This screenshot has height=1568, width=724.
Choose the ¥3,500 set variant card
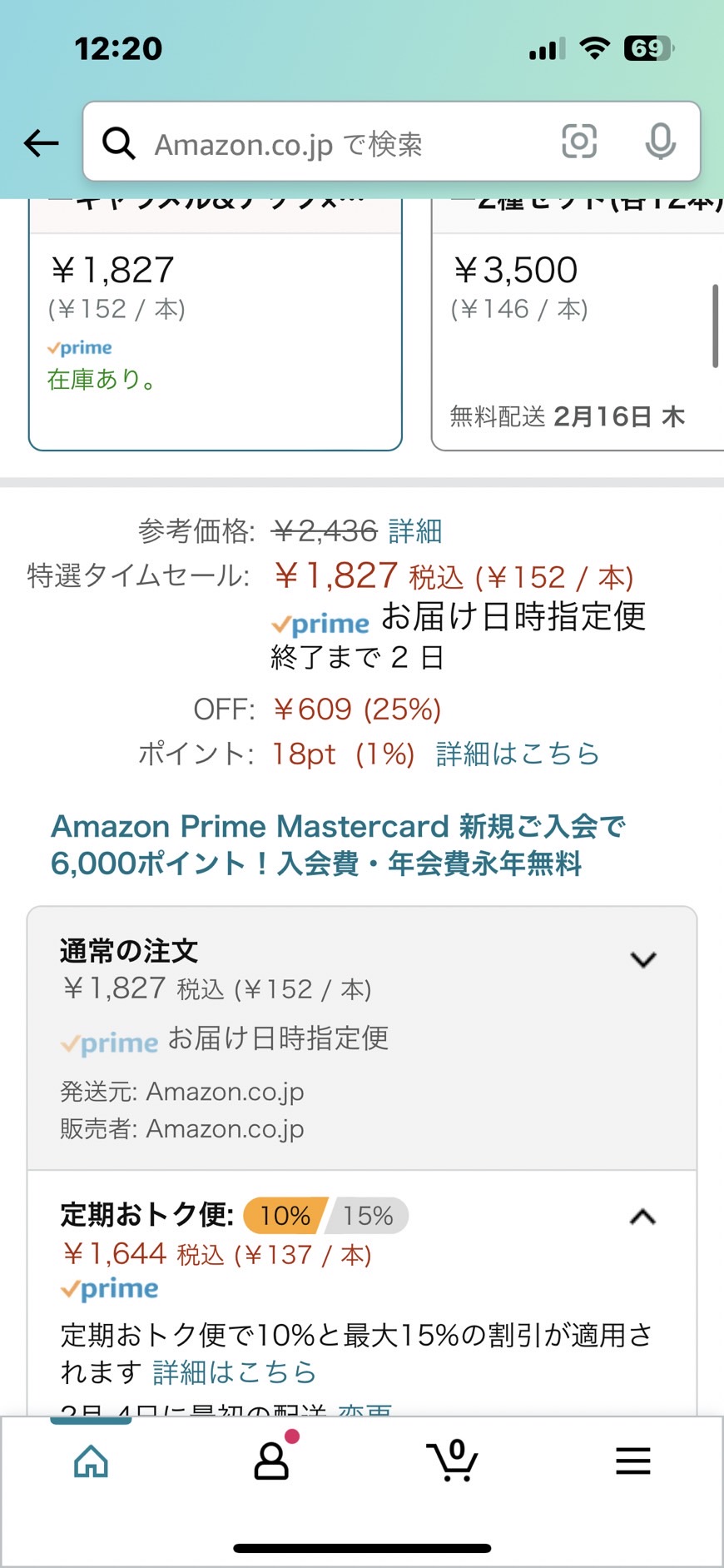[578, 325]
